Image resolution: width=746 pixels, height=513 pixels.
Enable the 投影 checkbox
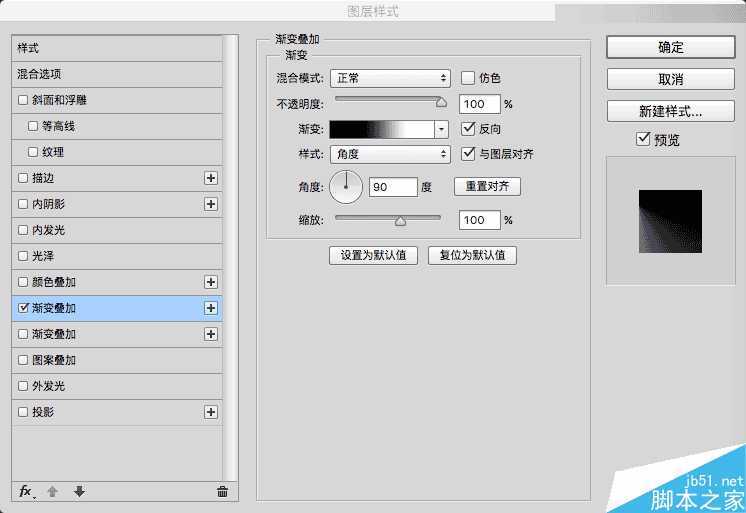(x=23, y=412)
